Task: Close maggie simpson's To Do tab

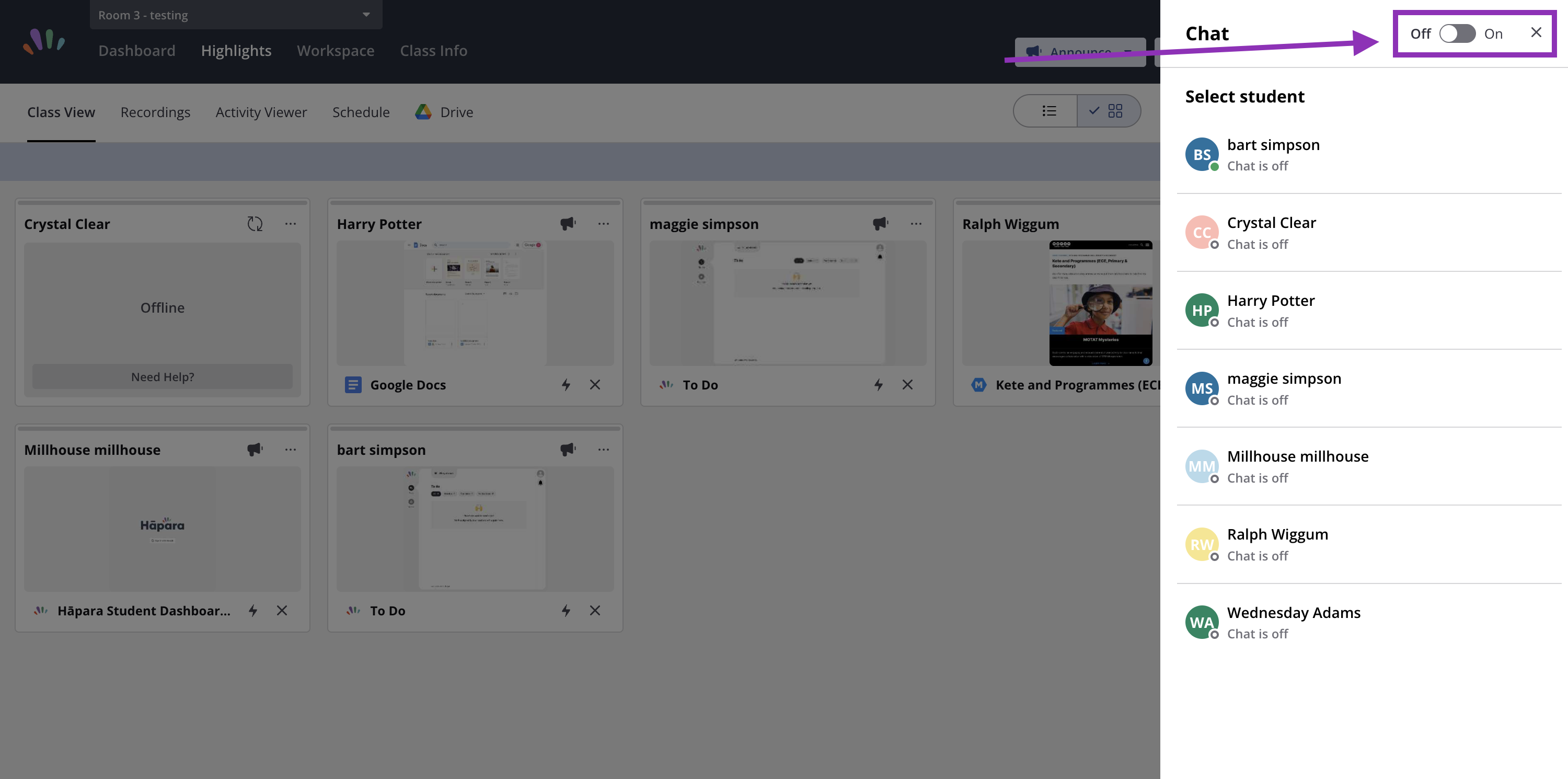Action: [x=907, y=385]
